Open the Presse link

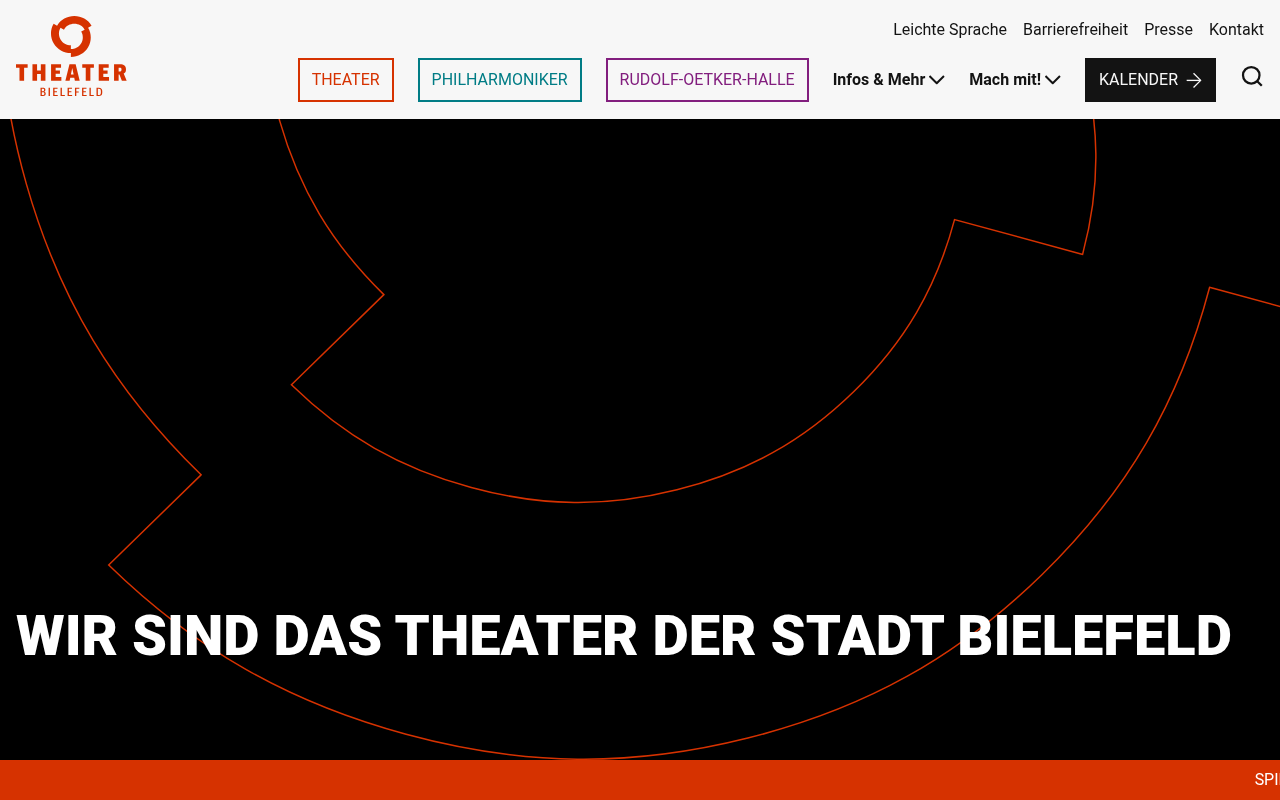(x=1168, y=30)
